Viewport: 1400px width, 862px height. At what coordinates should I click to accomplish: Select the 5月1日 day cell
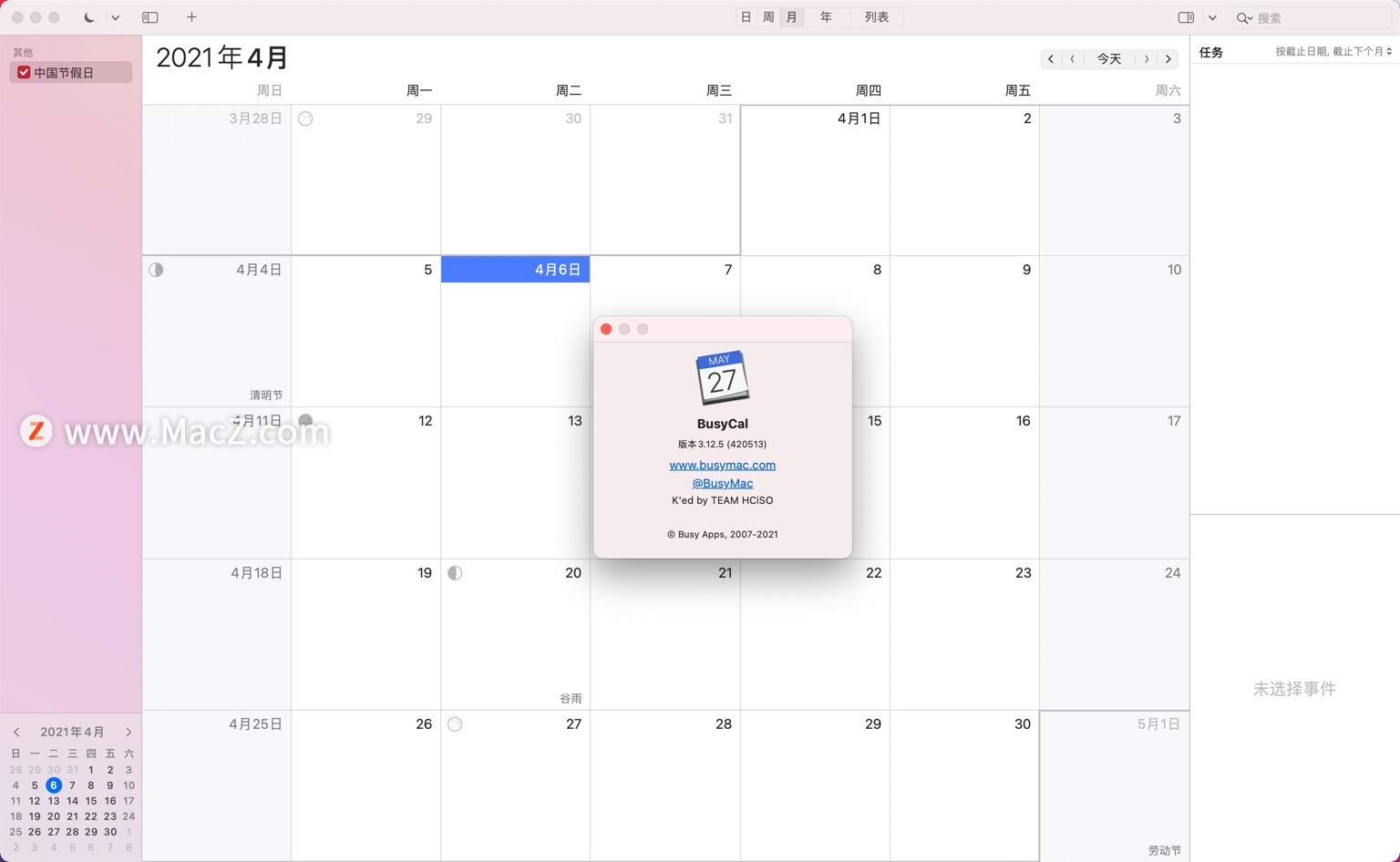pyautogui.click(x=1114, y=785)
